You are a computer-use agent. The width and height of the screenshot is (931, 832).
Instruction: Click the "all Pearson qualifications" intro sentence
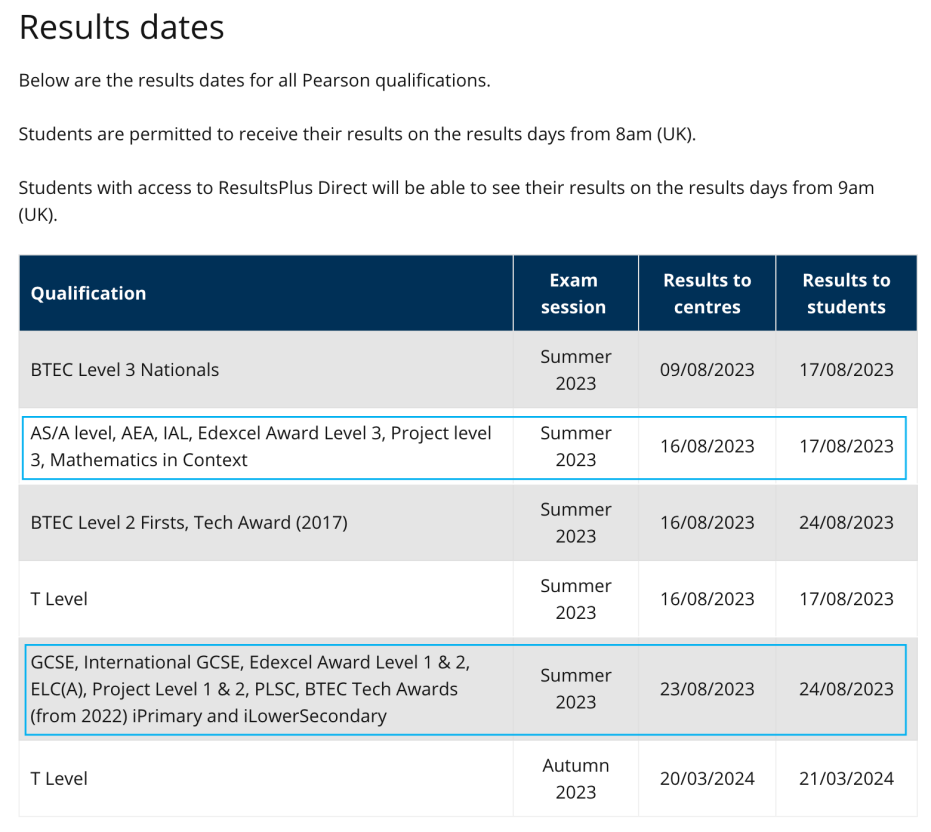coord(254,80)
